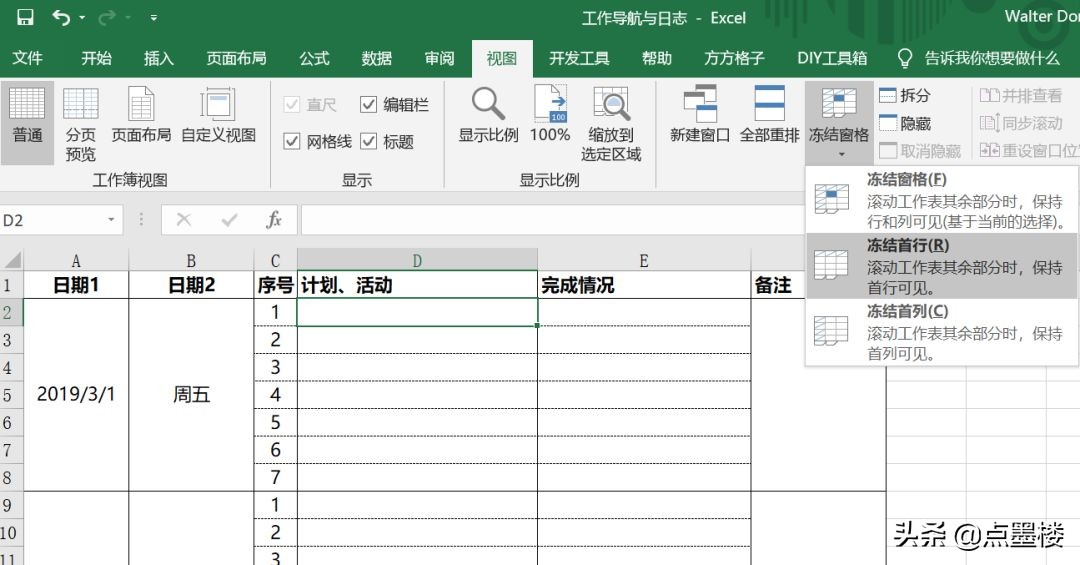Image resolution: width=1080 pixels, height=565 pixels.
Task: Collapse the Freeze Panes (冻结窗格) dropdown button
Action: point(839,123)
